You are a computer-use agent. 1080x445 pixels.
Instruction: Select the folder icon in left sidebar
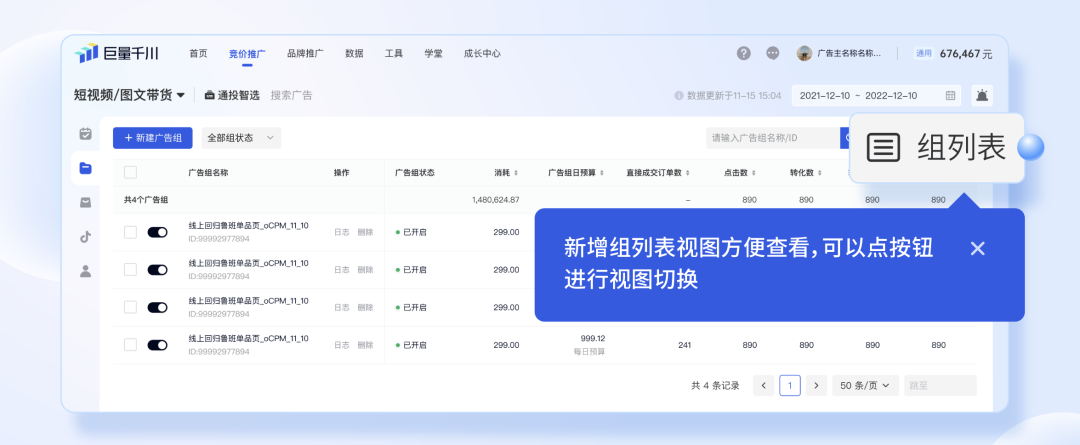86,168
